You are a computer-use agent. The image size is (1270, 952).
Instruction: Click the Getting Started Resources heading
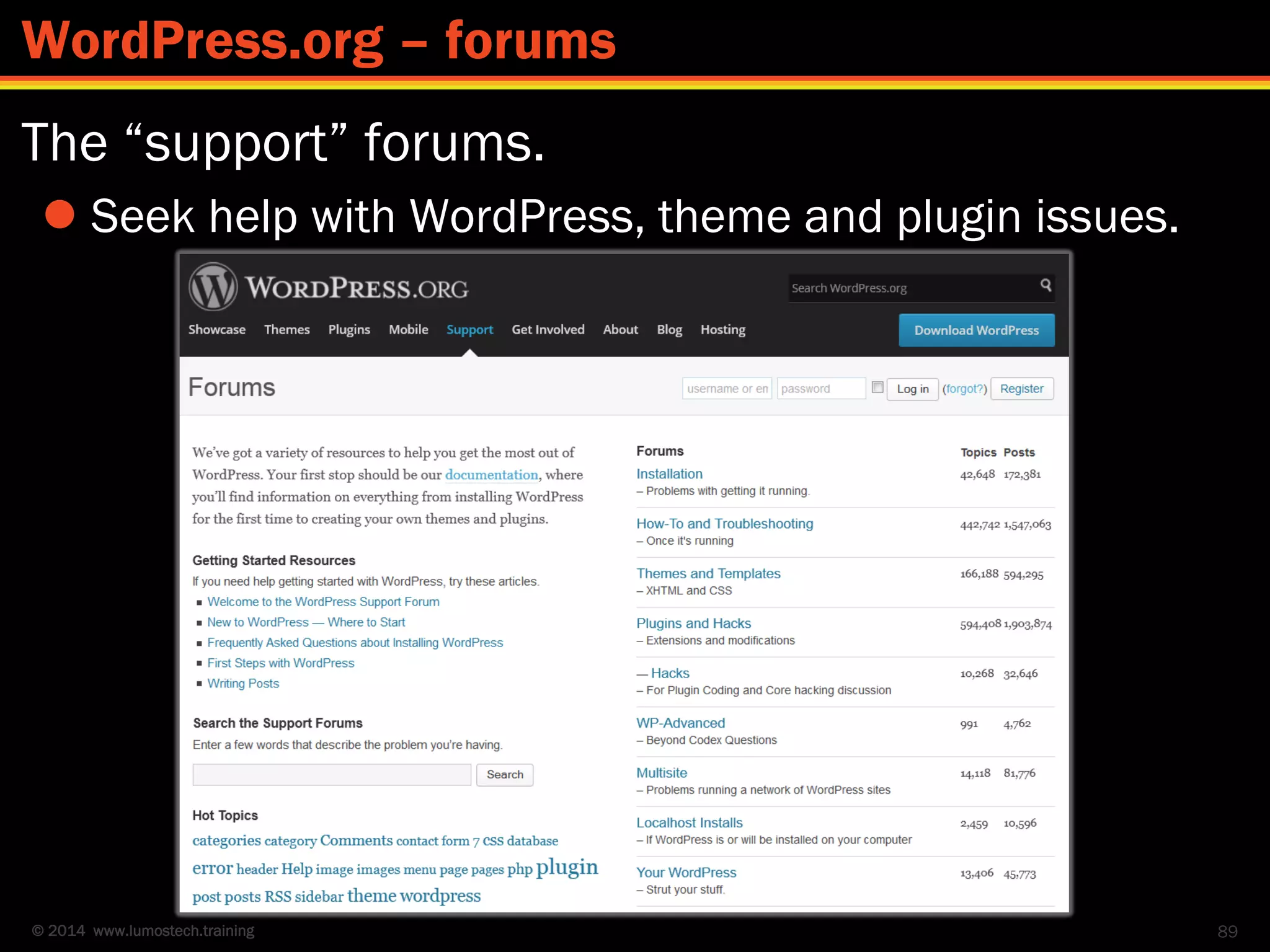pos(273,561)
